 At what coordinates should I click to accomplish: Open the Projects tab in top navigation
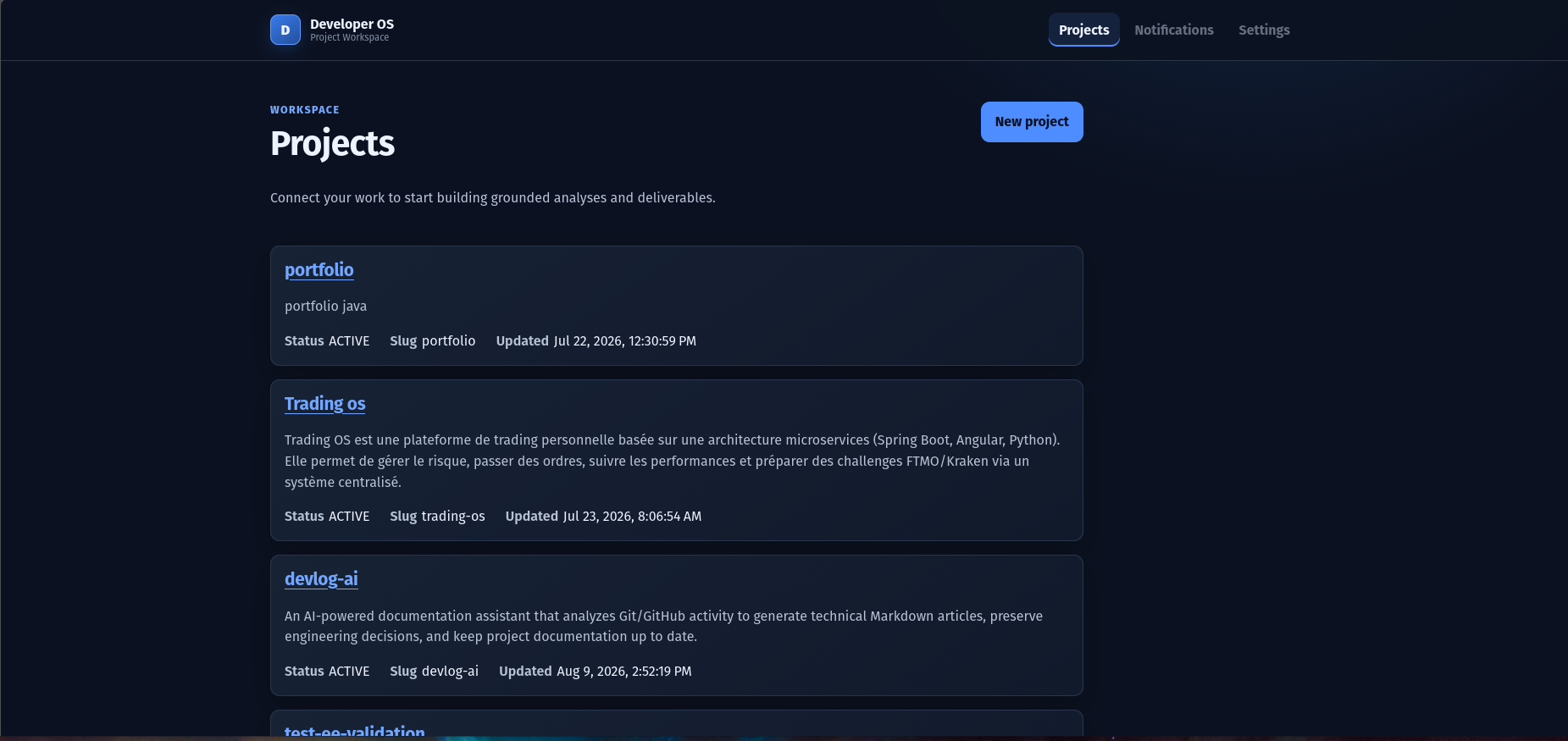point(1083,30)
